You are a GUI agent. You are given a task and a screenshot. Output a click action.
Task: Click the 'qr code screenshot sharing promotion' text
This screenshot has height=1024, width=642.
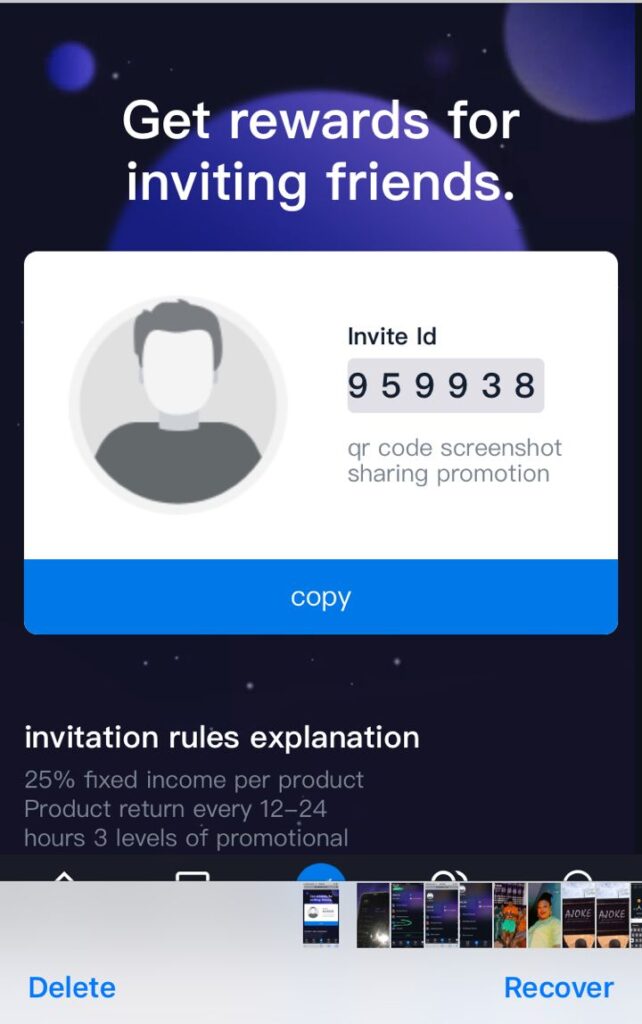pos(455,460)
